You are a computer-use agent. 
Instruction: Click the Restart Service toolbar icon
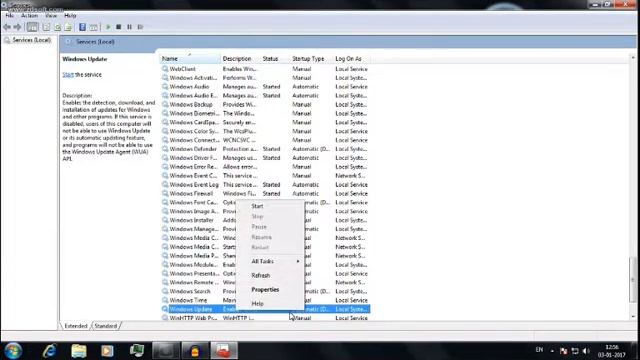click(140, 27)
